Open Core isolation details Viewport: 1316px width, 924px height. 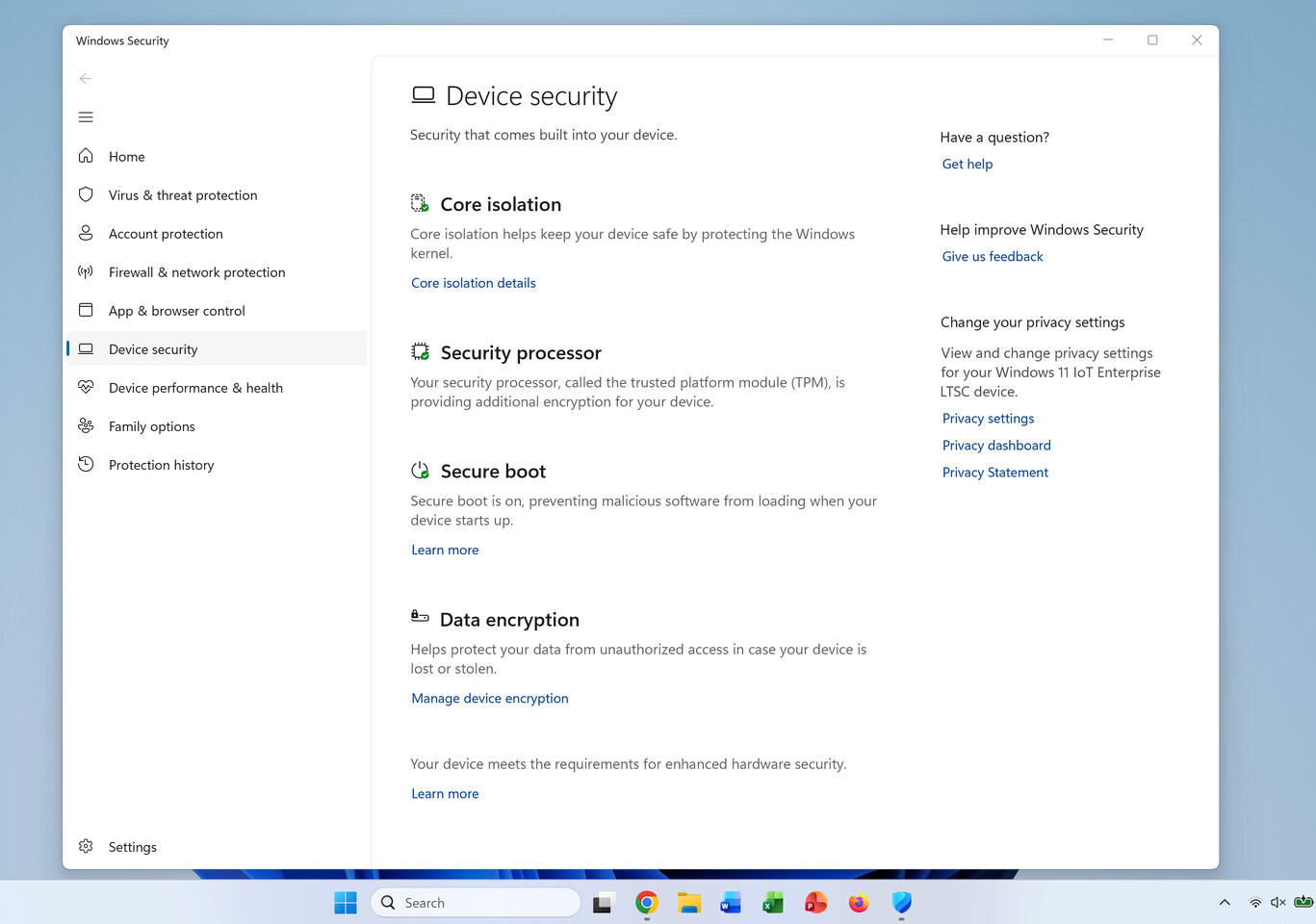(473, 282)
